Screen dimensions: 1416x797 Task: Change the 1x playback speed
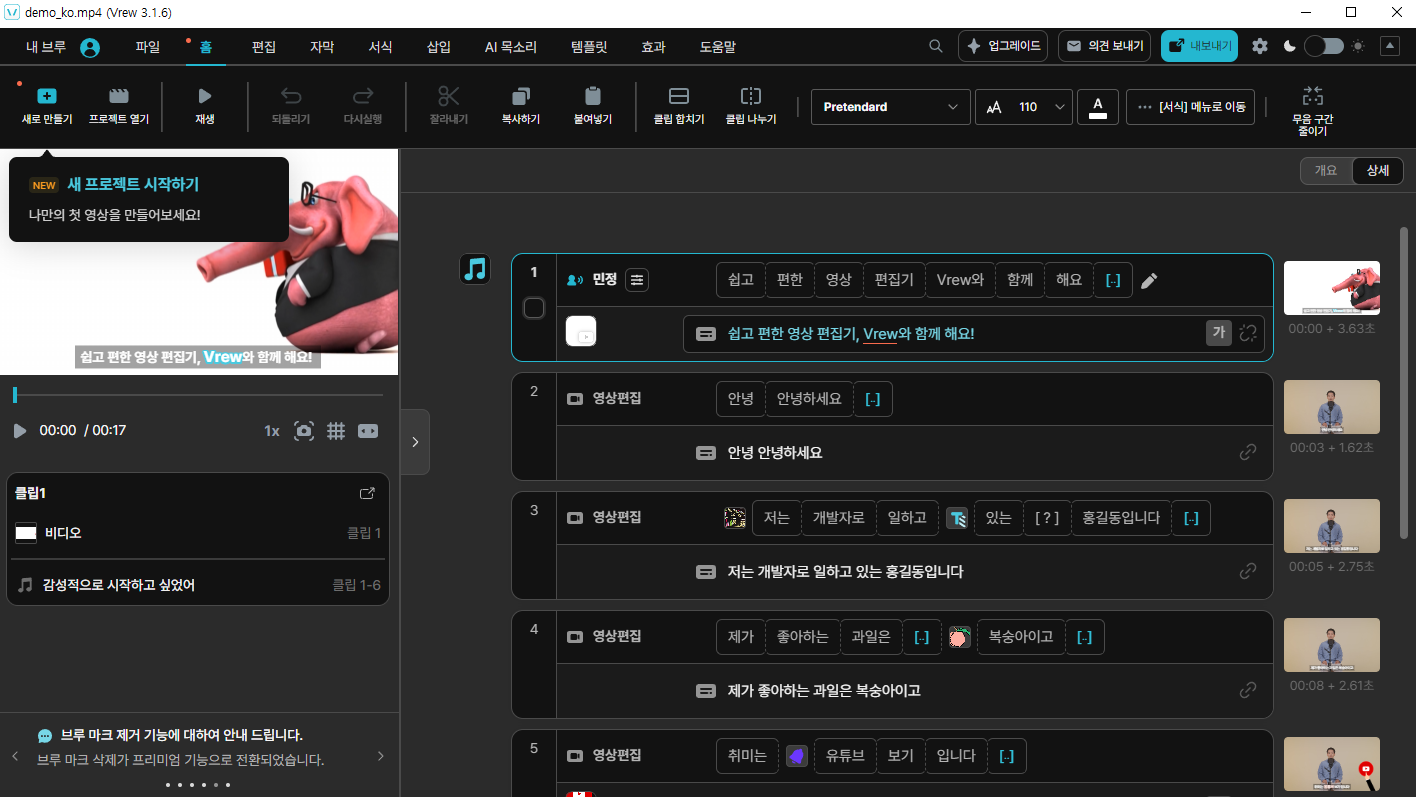click(x=271, y=431)
